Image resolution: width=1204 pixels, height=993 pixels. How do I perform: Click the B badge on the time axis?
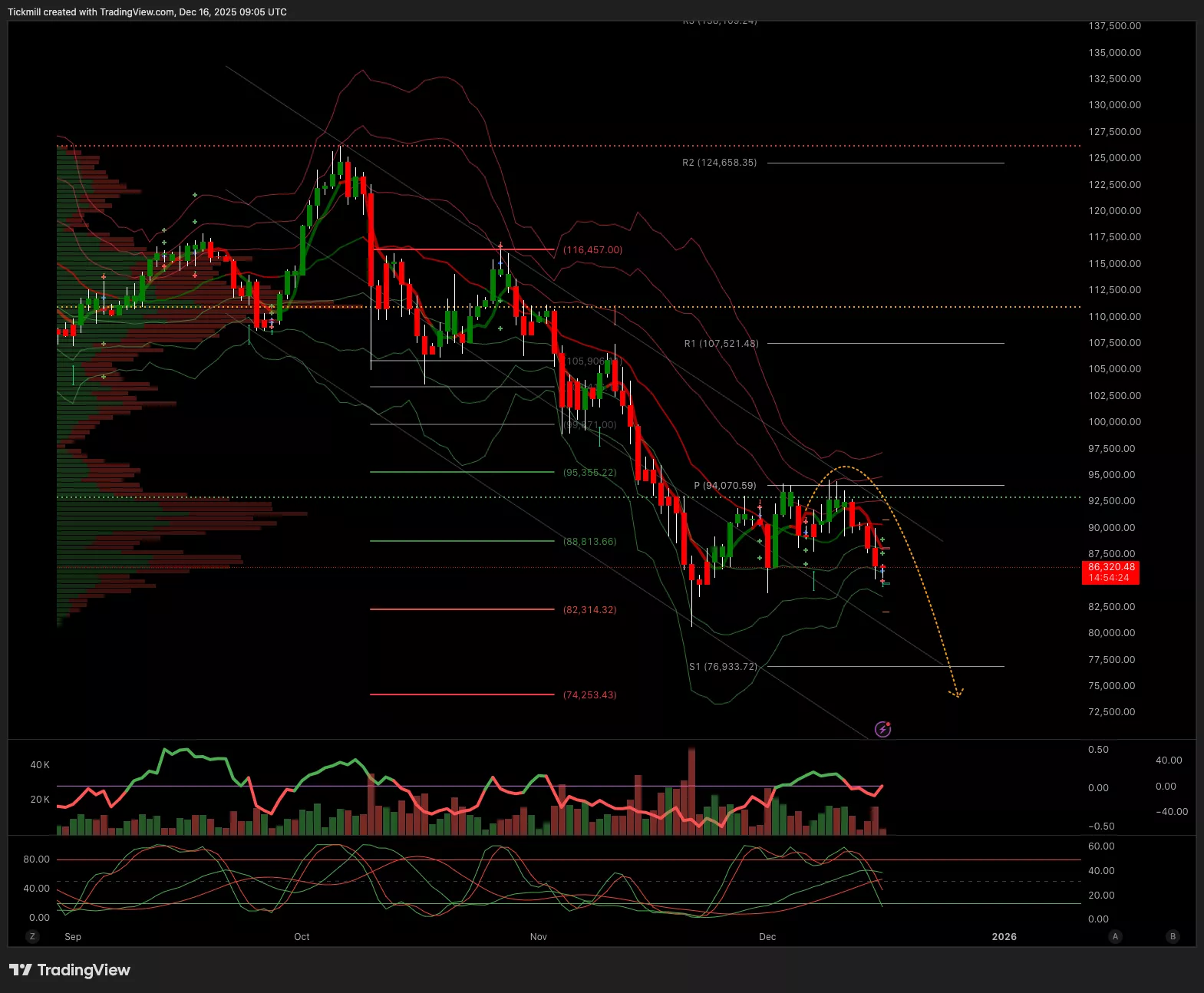point(1173,936)
